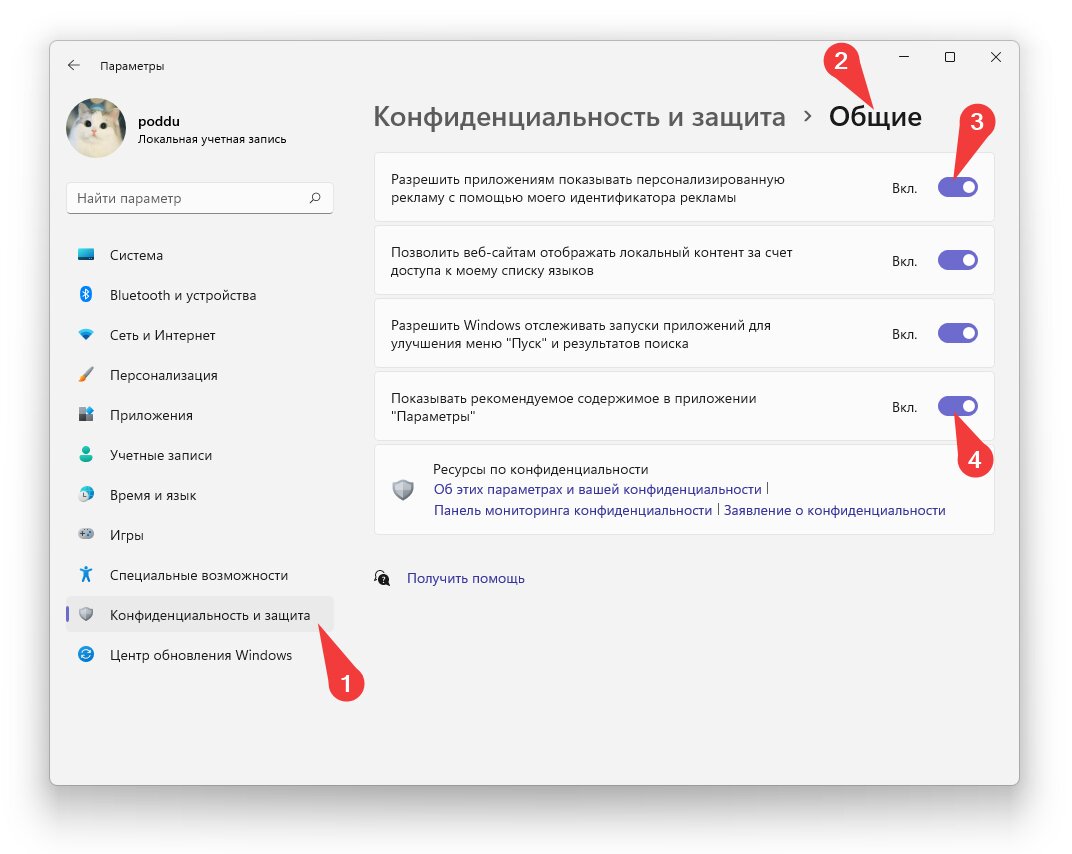Maximize the Параметры window
The width and height of the screenshot is (1072, 854).
click(950, 57)
